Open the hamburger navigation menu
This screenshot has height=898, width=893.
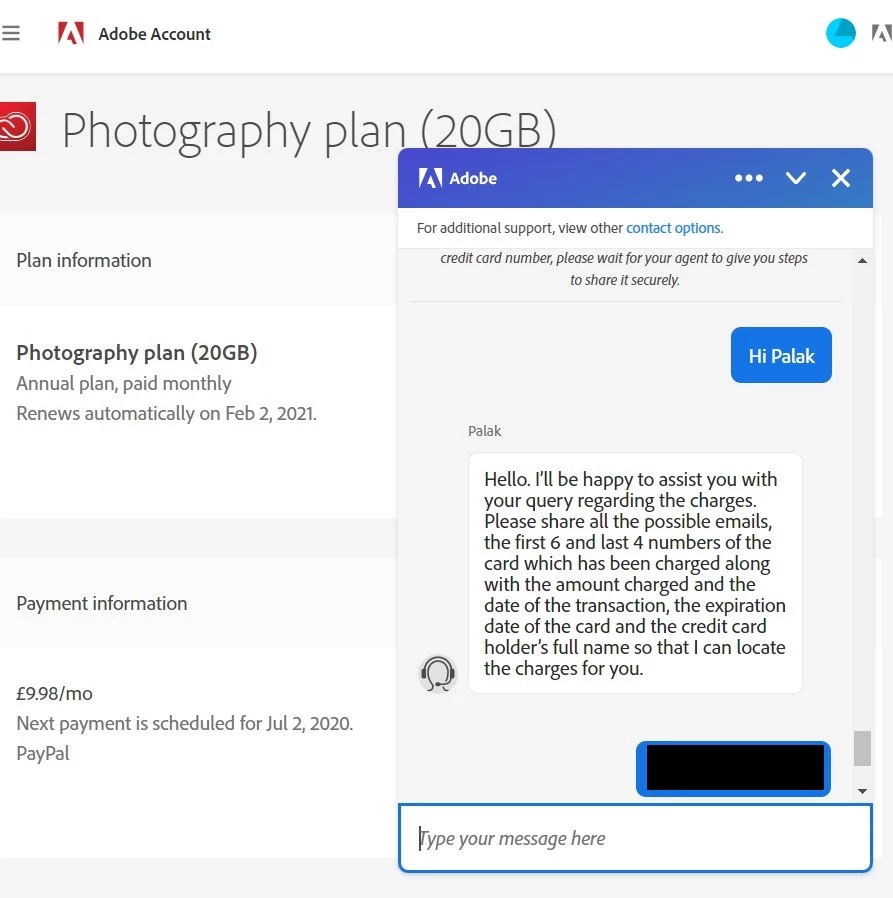[x=11, y=33]
